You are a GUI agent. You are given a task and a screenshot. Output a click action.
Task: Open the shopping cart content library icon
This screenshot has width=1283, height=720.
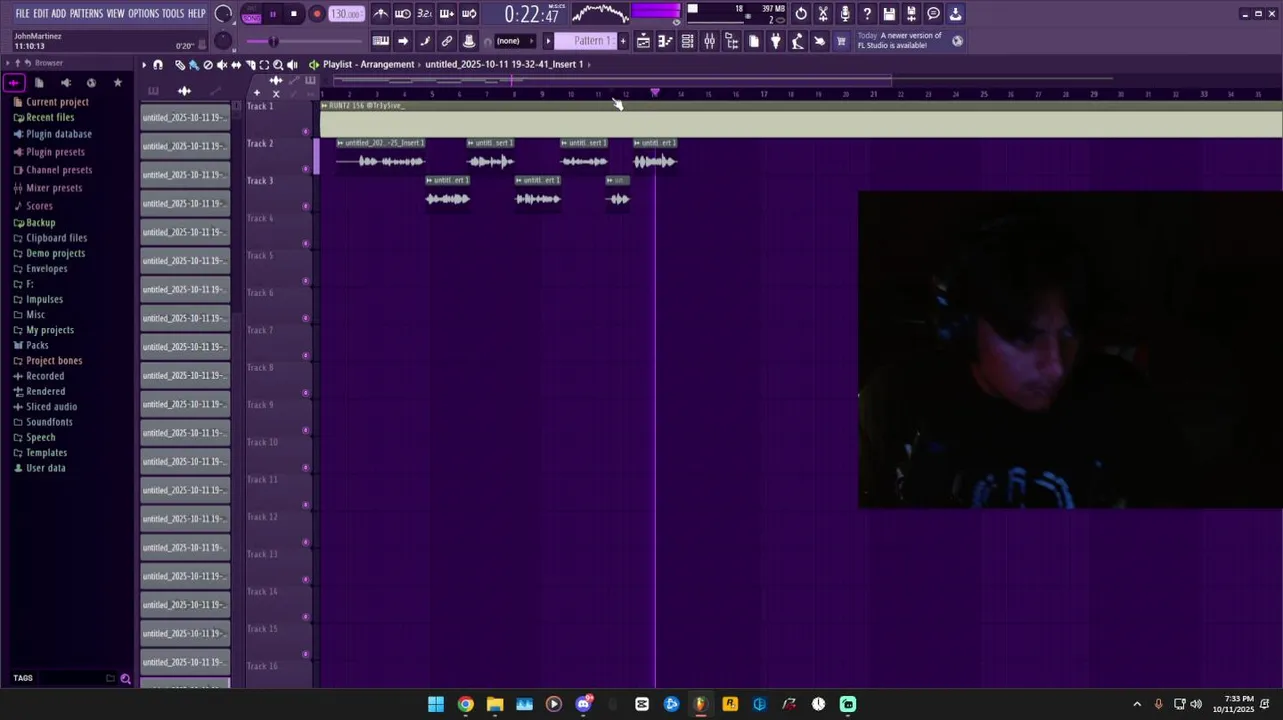click(841, 41)
